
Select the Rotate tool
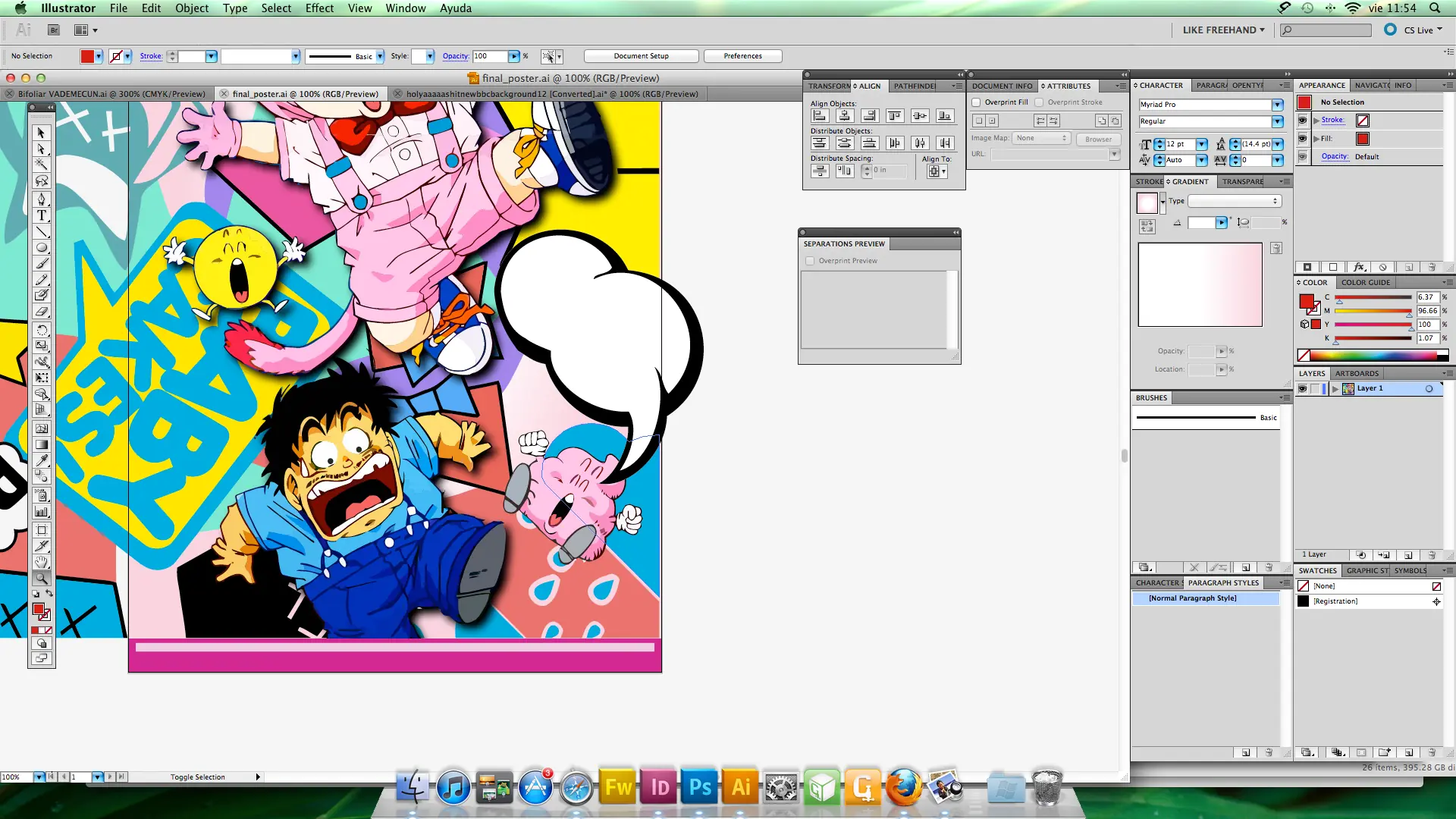click(x=41, y=330)
